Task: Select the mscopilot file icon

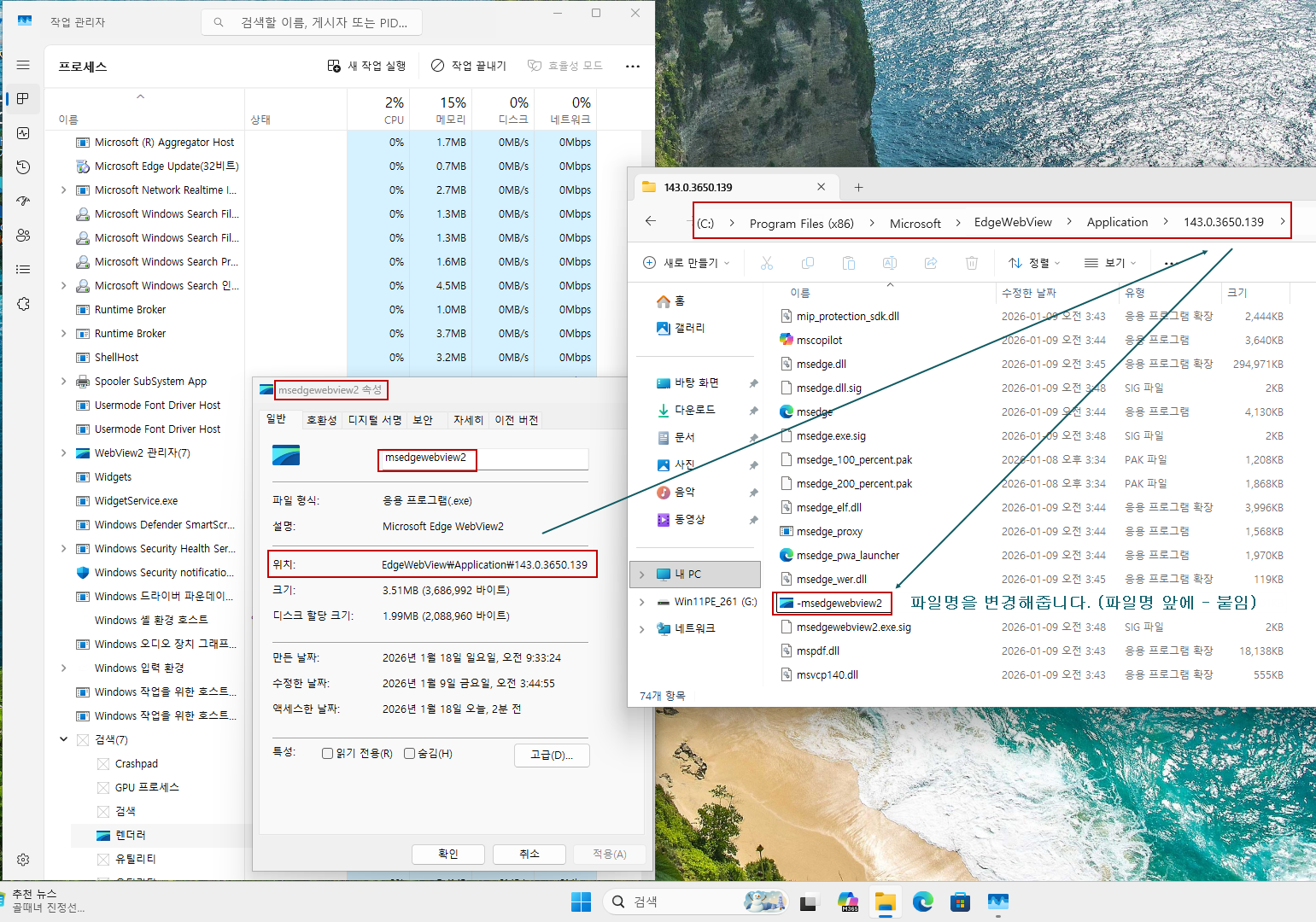Action: [x=787, y=340]
